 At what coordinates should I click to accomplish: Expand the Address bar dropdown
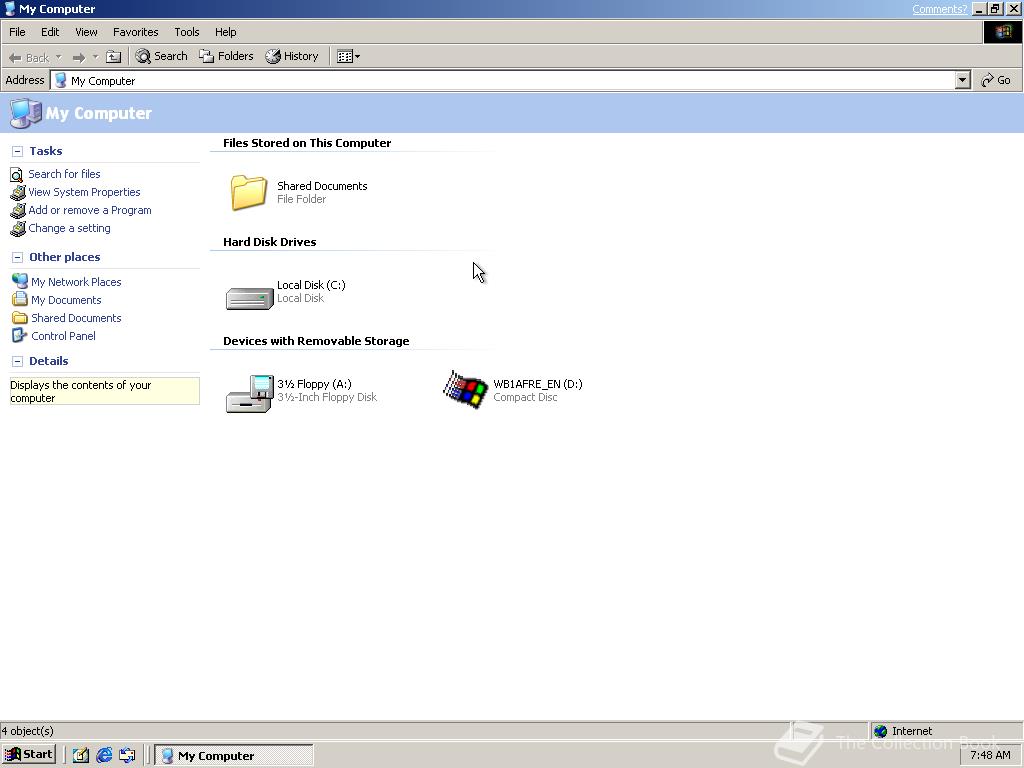962,80
